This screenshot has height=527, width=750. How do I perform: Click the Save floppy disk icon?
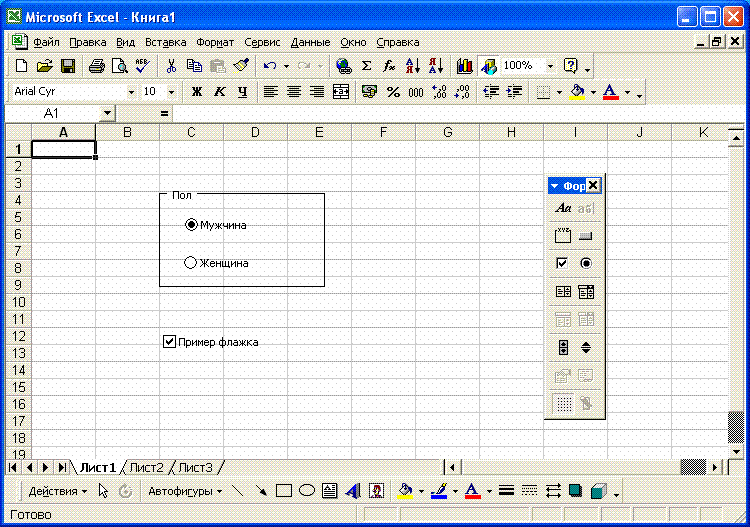click(x=68, y=66)
